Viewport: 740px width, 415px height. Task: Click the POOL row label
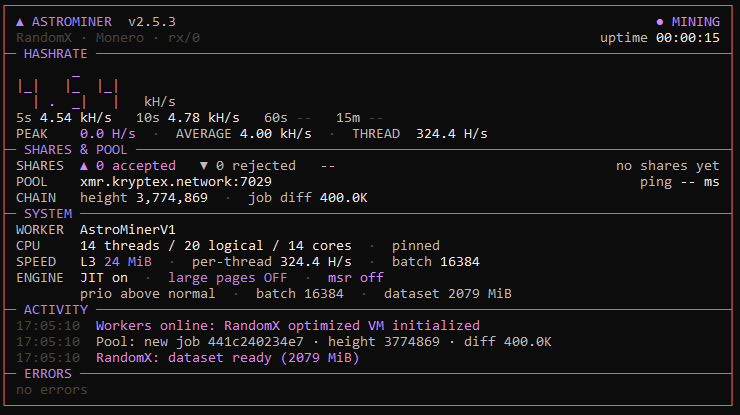coord(32,182)
